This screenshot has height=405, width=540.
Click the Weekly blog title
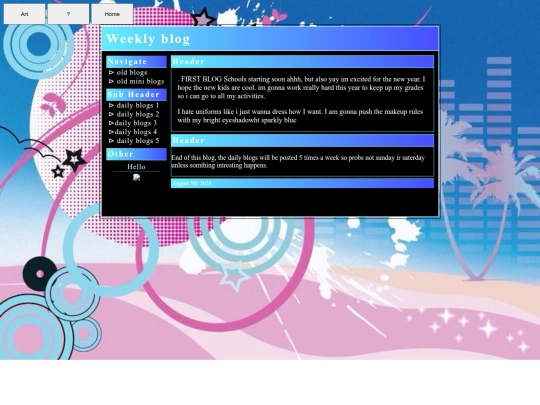(148, 39)
